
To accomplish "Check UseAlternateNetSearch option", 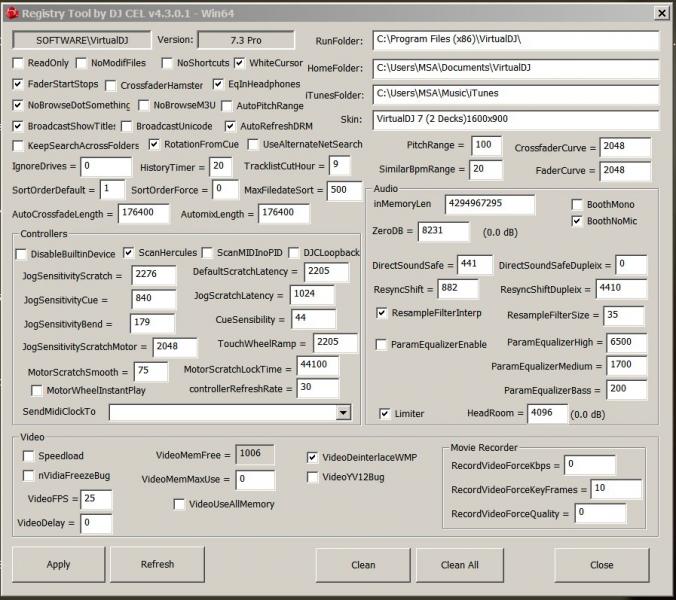I will (x=253, y=144).
